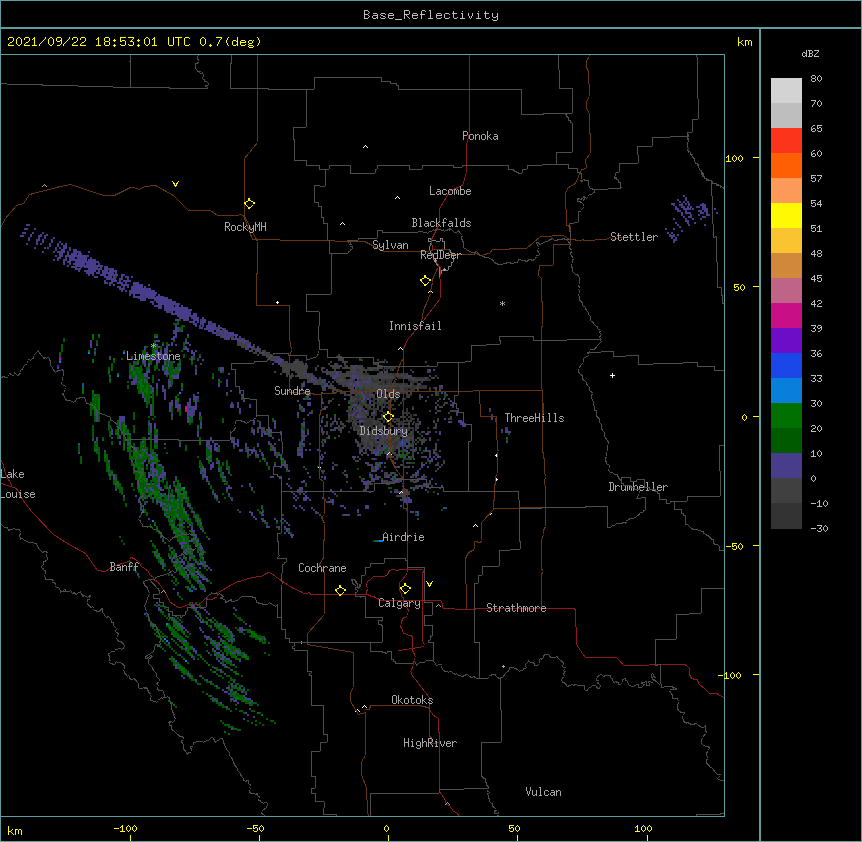862x842 pixels.
Task: Click the Olds town label
Action: [x=388, y=394]
